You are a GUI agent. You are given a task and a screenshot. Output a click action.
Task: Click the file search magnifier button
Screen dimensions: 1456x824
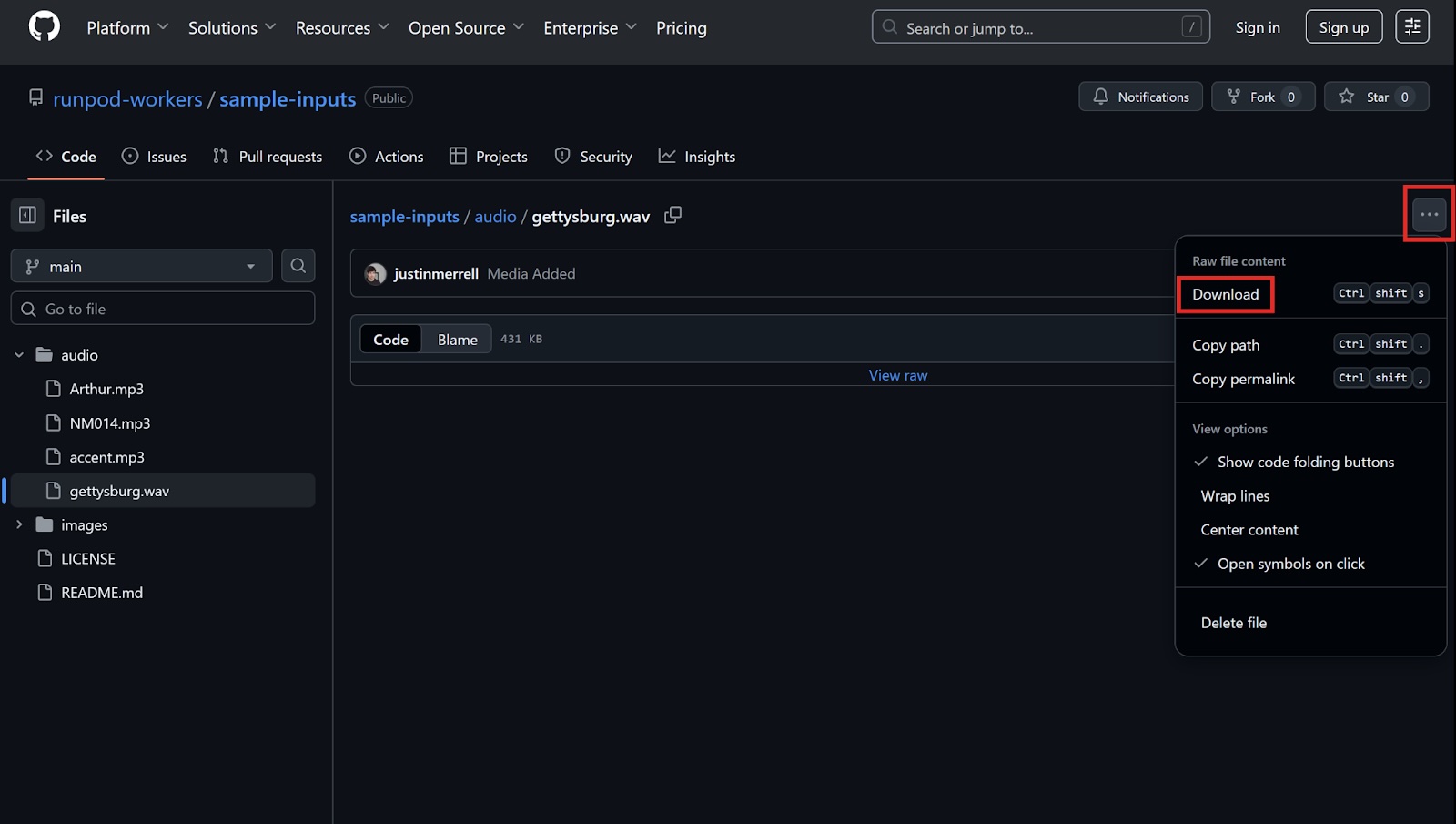[298, 266]
